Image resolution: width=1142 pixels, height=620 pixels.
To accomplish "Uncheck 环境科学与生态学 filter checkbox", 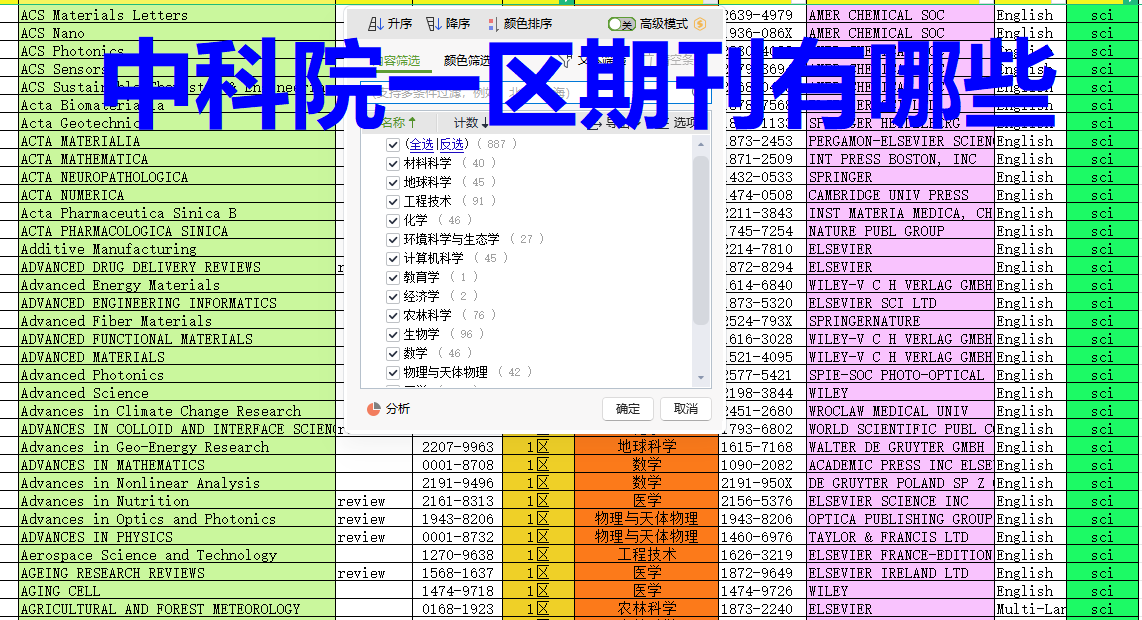I will click(x=393, y=239).
